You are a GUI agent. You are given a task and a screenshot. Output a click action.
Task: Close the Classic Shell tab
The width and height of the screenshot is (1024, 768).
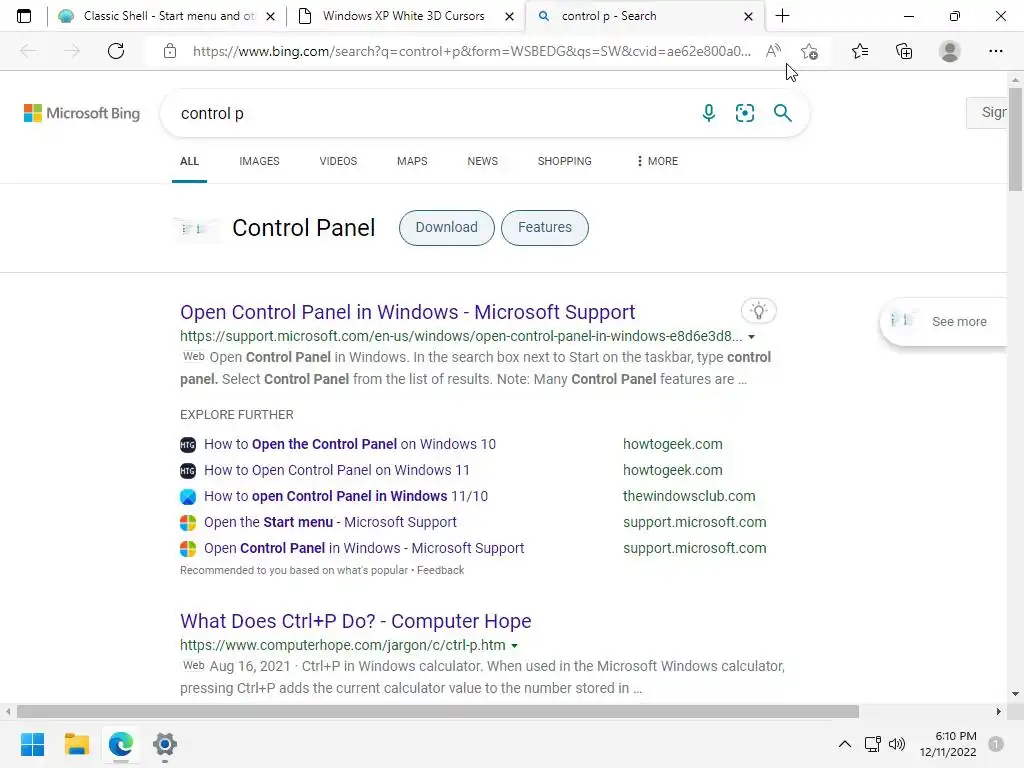click(270, 16)
